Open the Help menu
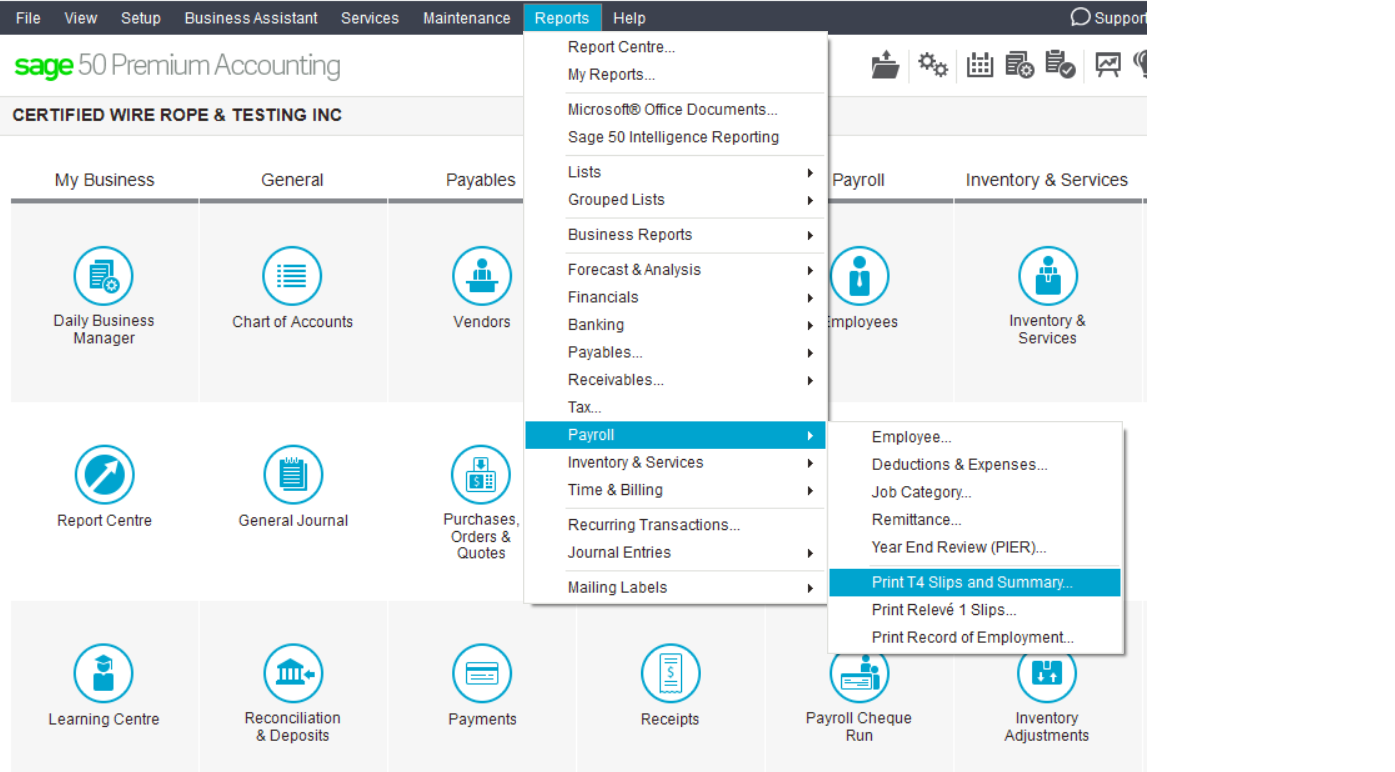The image size is (1395, 772). point(629,18)
